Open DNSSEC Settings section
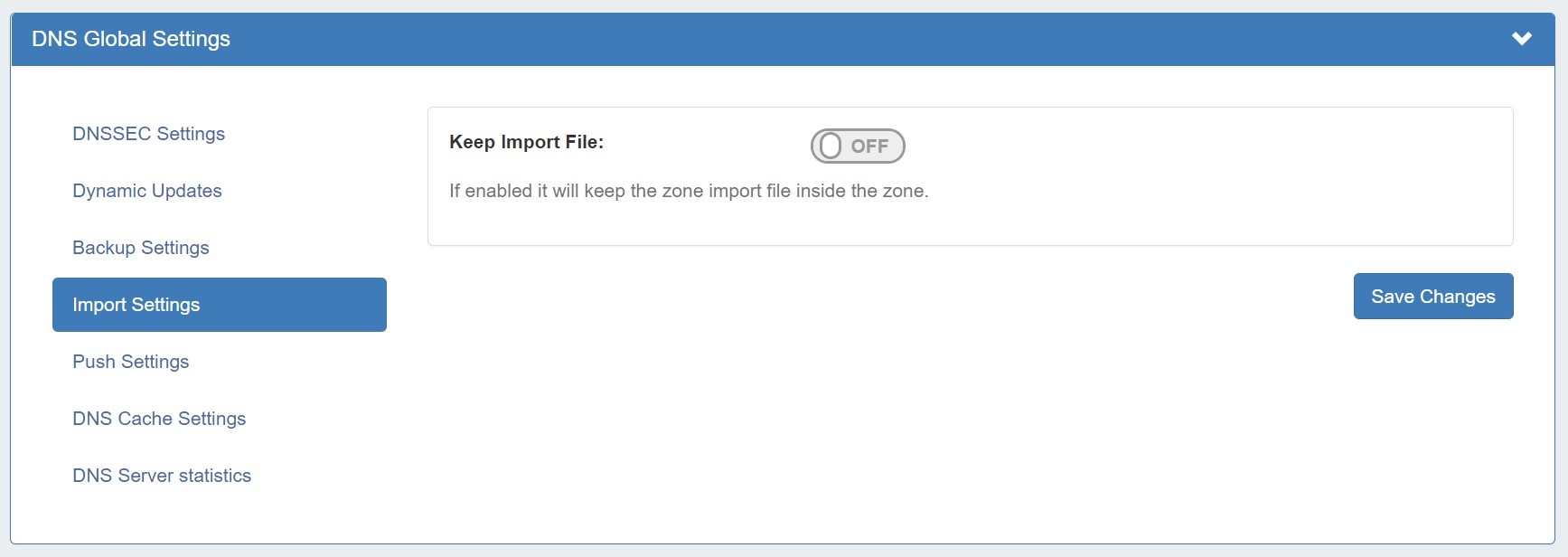The width and height of the screenshot is (1568, 557). click(149, 134)
